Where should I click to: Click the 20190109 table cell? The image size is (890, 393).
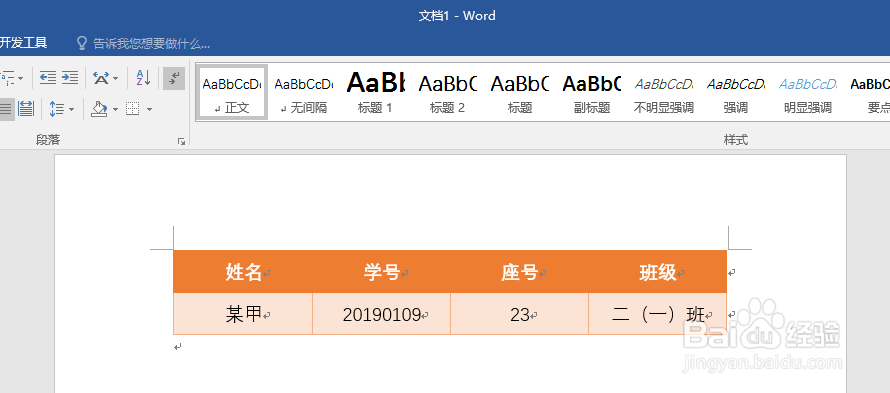tap(381, 314)
